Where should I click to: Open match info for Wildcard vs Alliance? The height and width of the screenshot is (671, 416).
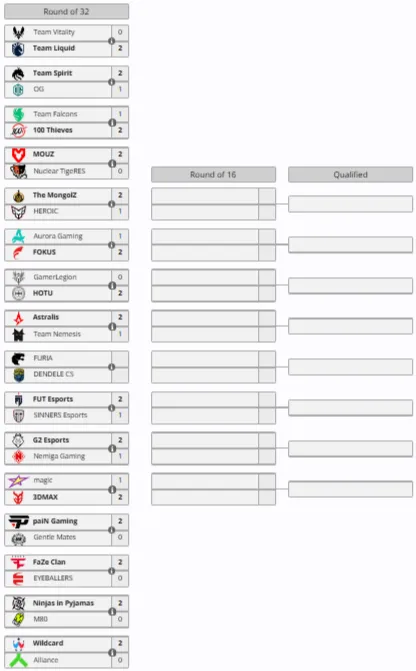point(112,653)
